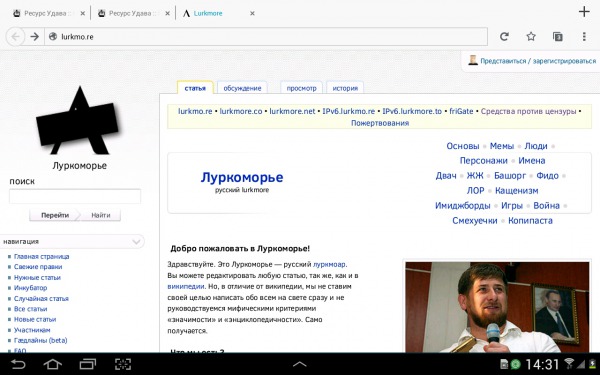Expand the bottom panel up-arrow

tap(300, 364)
